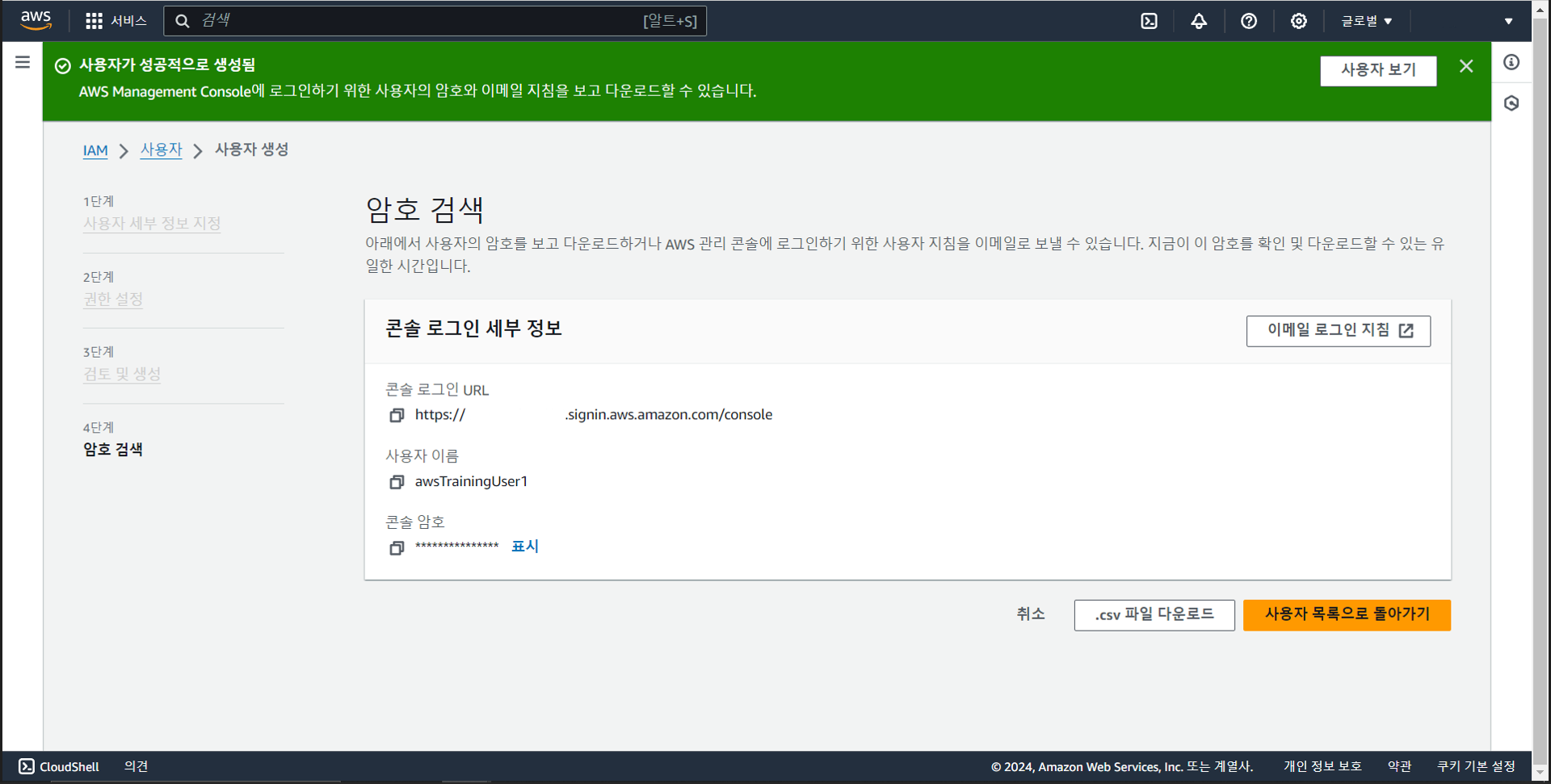
Task: Copy the console password
Action: 397,548
